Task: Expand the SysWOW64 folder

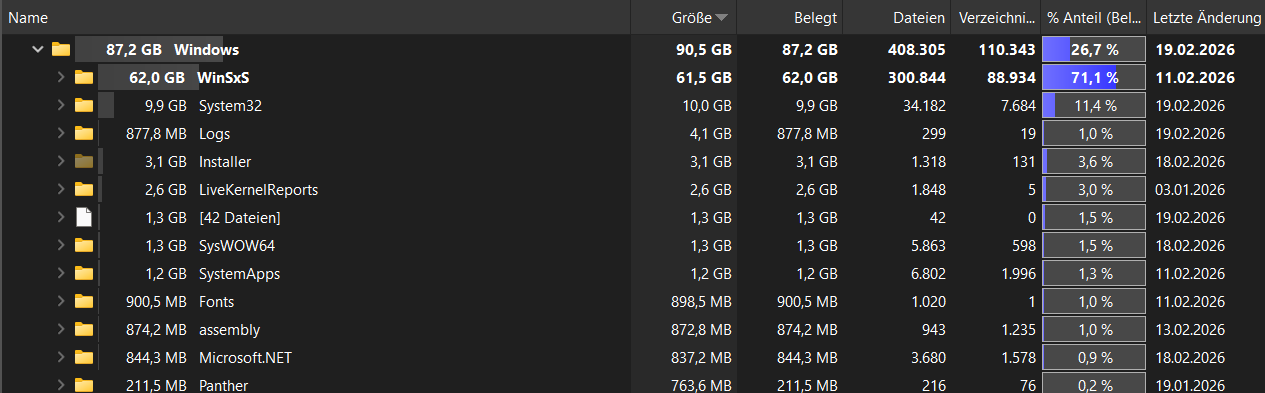Action: 60,245
